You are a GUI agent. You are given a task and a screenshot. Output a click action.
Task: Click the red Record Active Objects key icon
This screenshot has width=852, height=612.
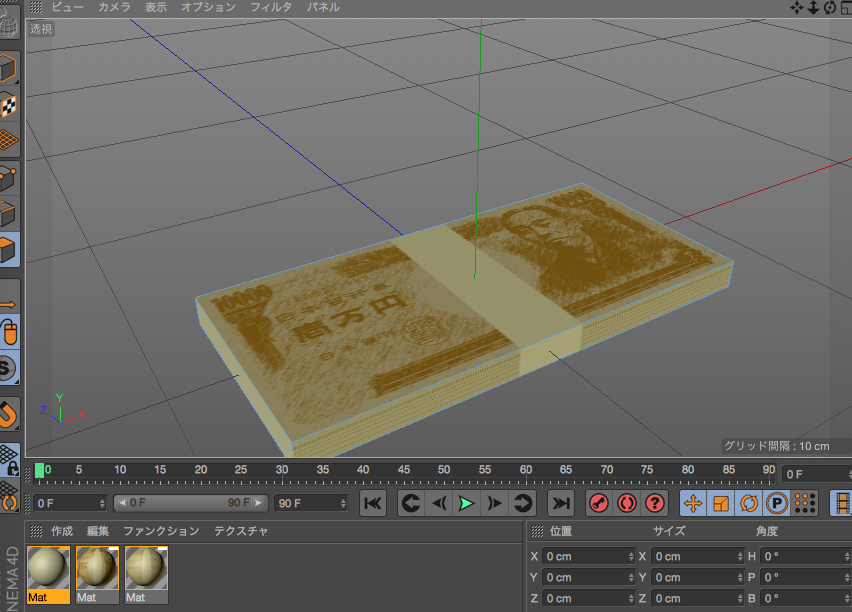(x=599, y=503)
